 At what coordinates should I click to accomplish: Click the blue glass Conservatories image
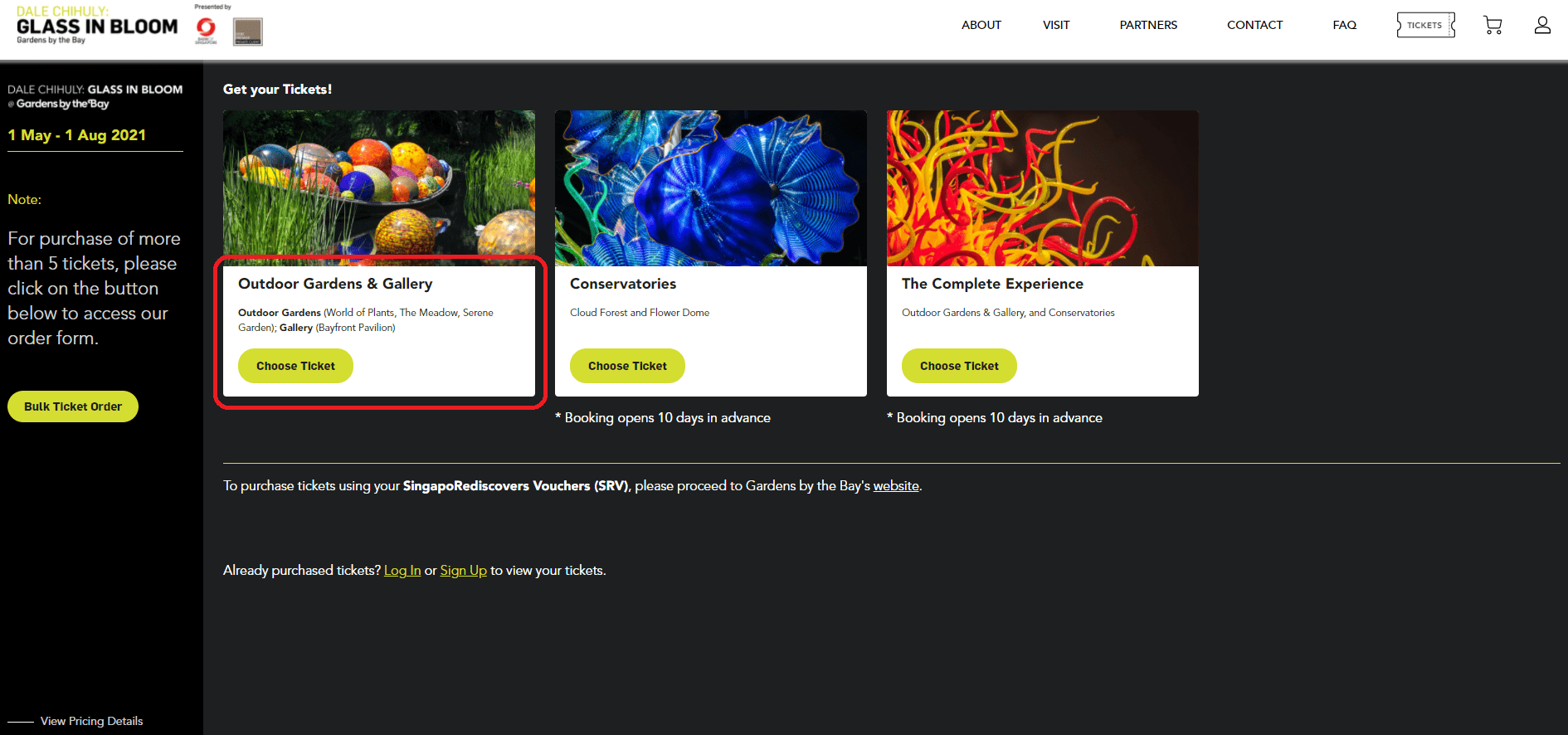click(x=711, y=188)
